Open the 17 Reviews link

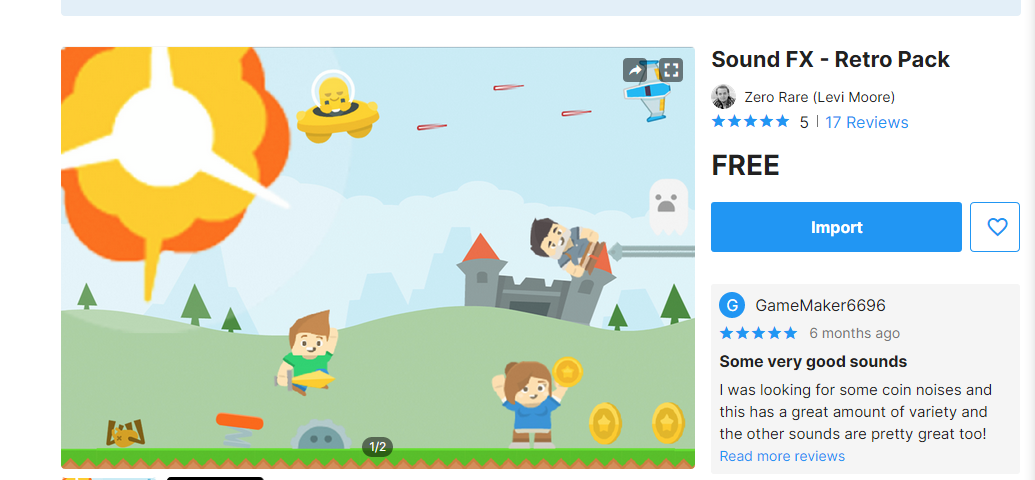pyautogui.click(x=867, y=122)
